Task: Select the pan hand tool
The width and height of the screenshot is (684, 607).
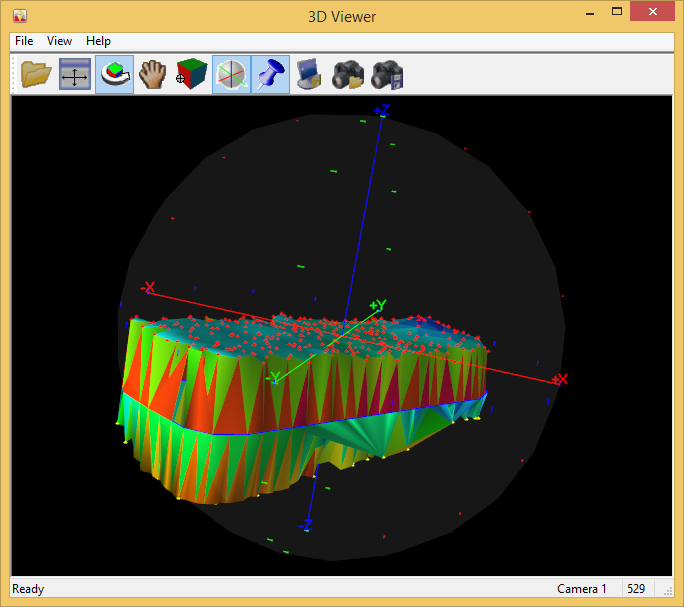Action: point(152,74)
